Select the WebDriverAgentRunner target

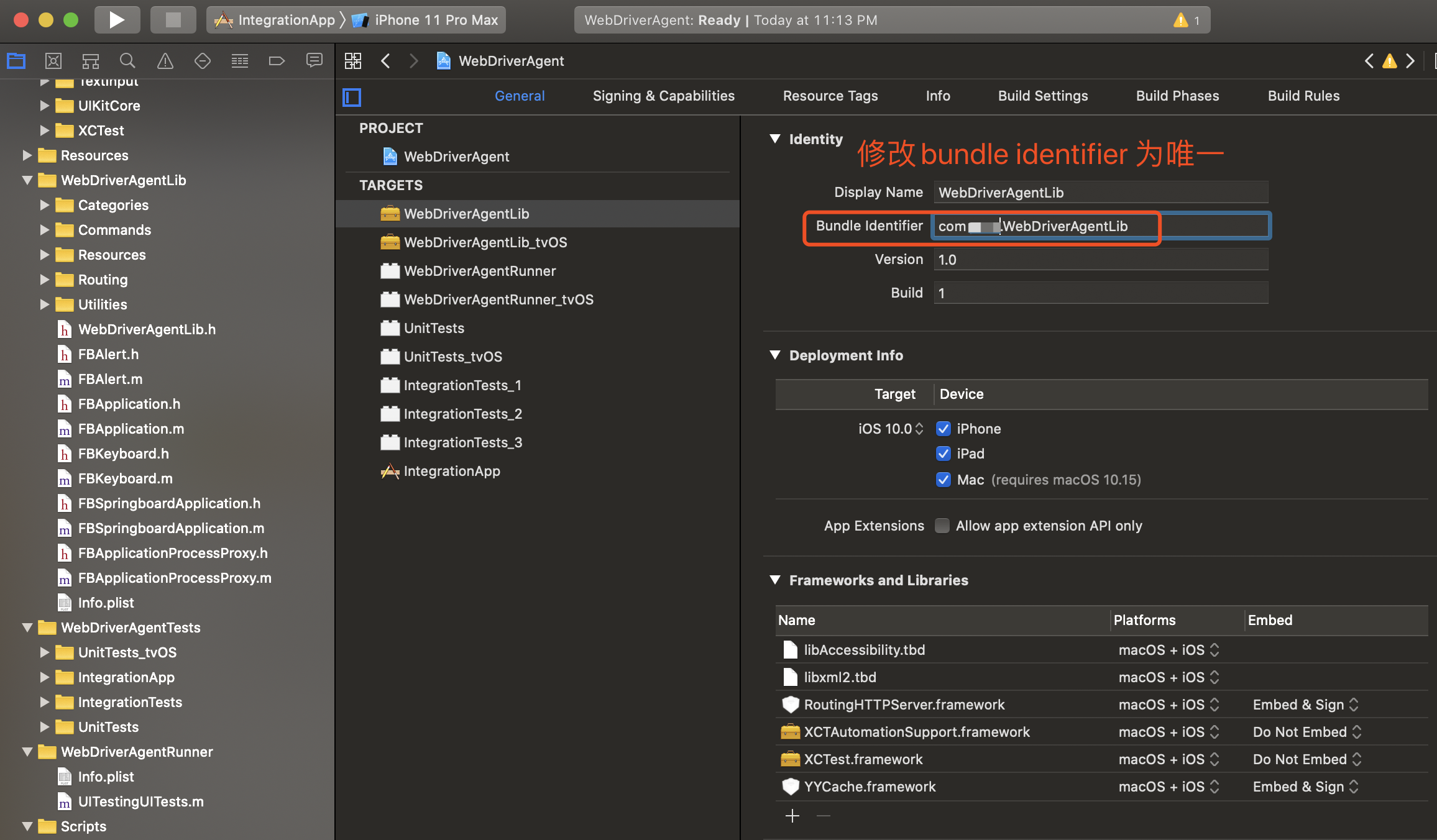[x=479, y=271]
